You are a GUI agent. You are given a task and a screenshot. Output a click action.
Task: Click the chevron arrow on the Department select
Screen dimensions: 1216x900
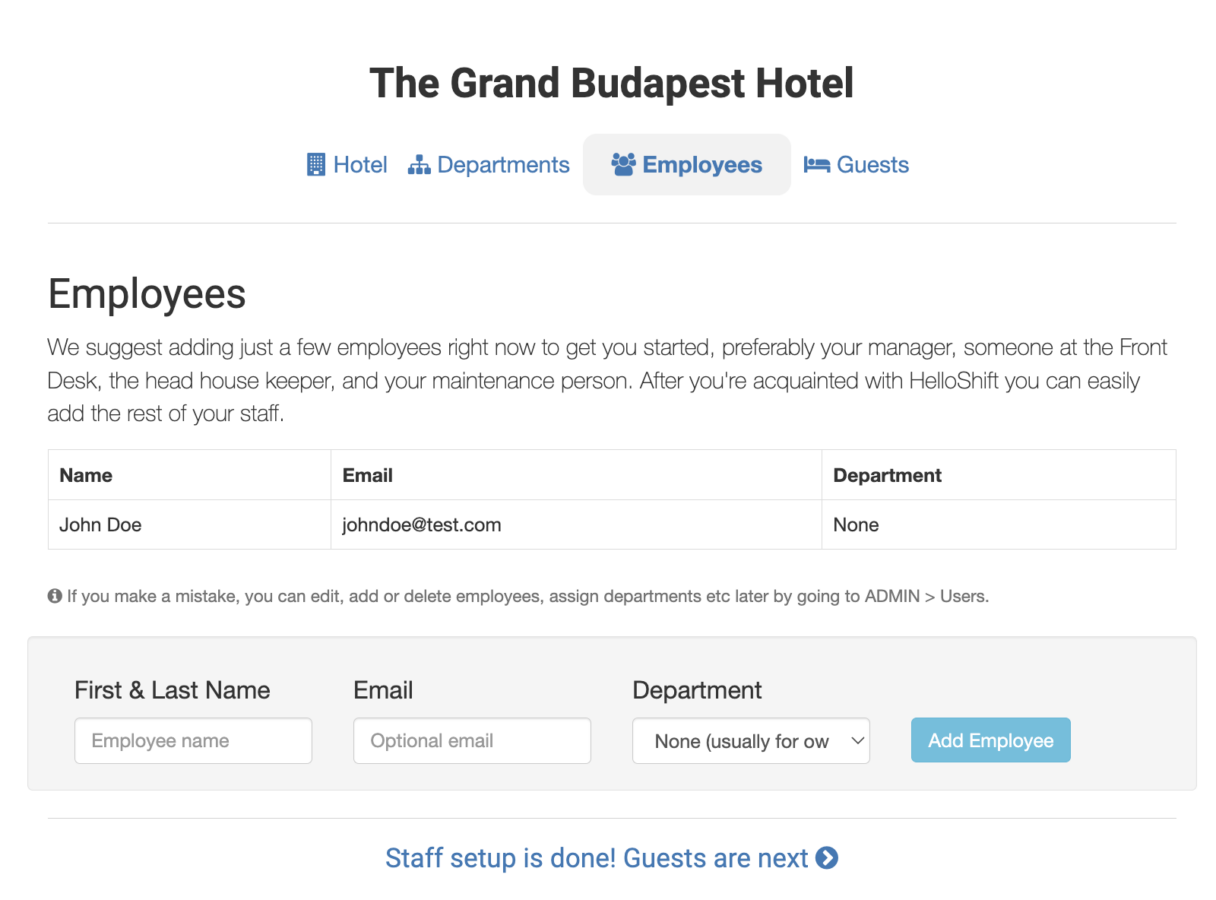(856, 741)
